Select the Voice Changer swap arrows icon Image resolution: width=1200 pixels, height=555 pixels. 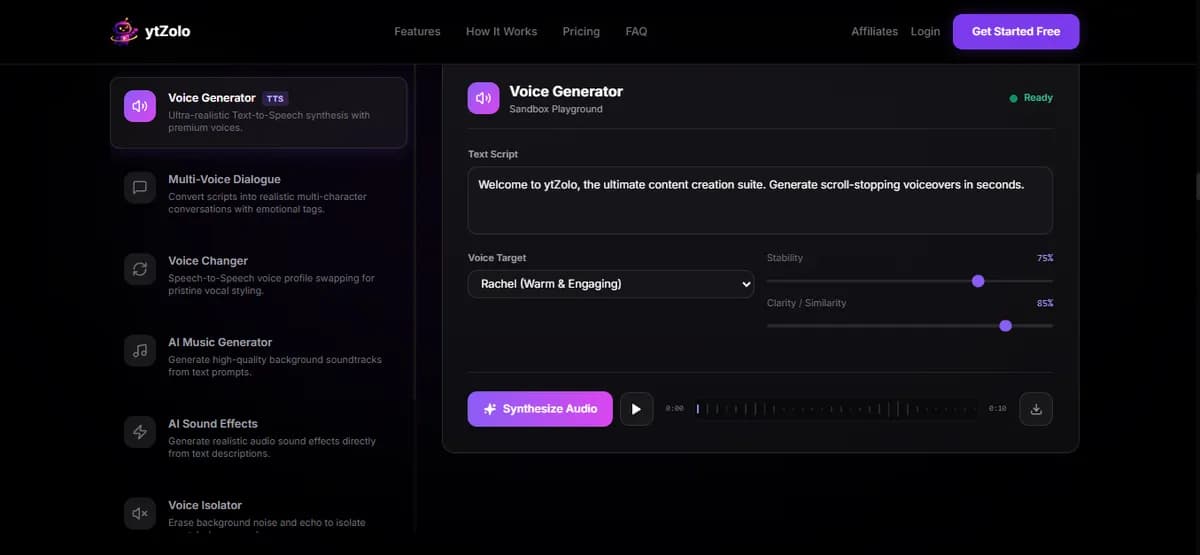140,268
